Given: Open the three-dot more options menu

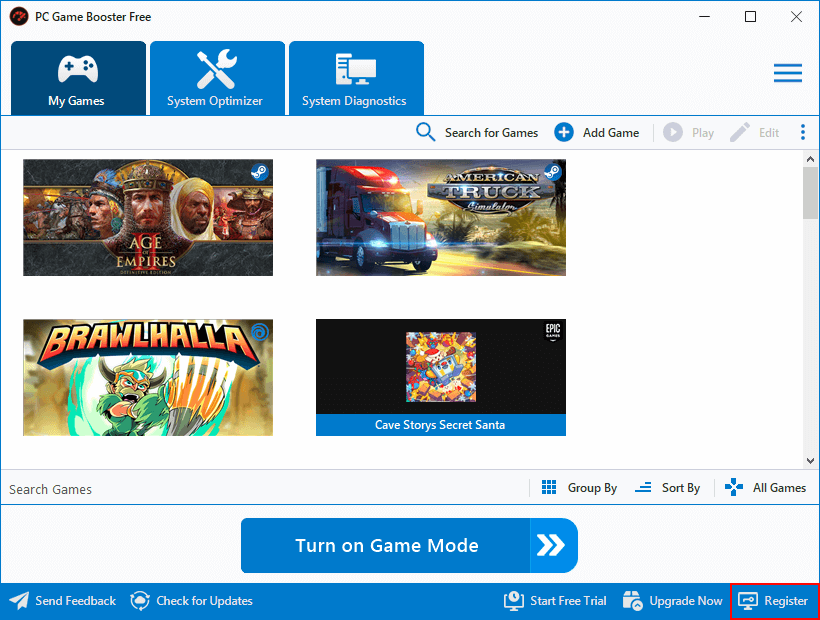Looking at the screenshot, I should (x=803, y=132).
